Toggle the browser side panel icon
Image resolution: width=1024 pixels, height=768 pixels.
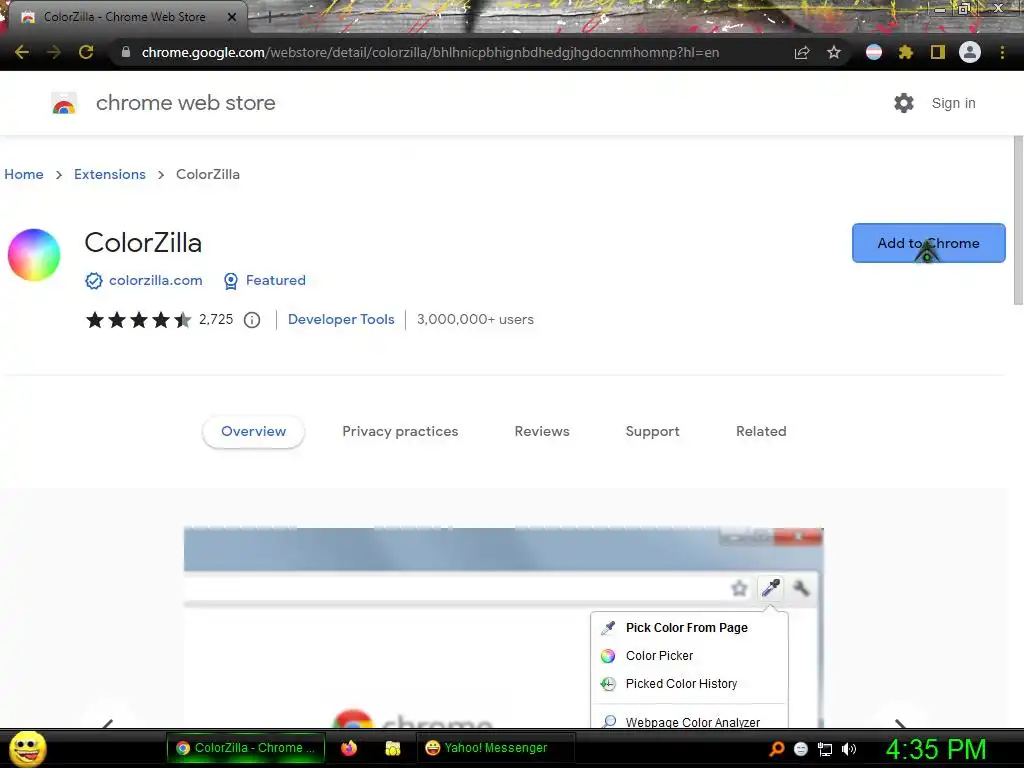(938, 52)
